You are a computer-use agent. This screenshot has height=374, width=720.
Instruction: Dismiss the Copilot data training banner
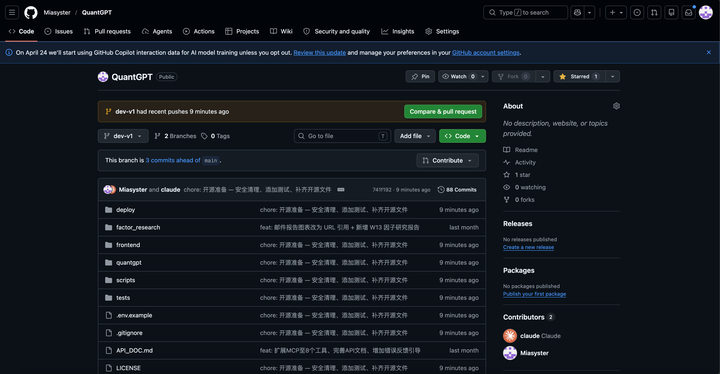(709, 52)
